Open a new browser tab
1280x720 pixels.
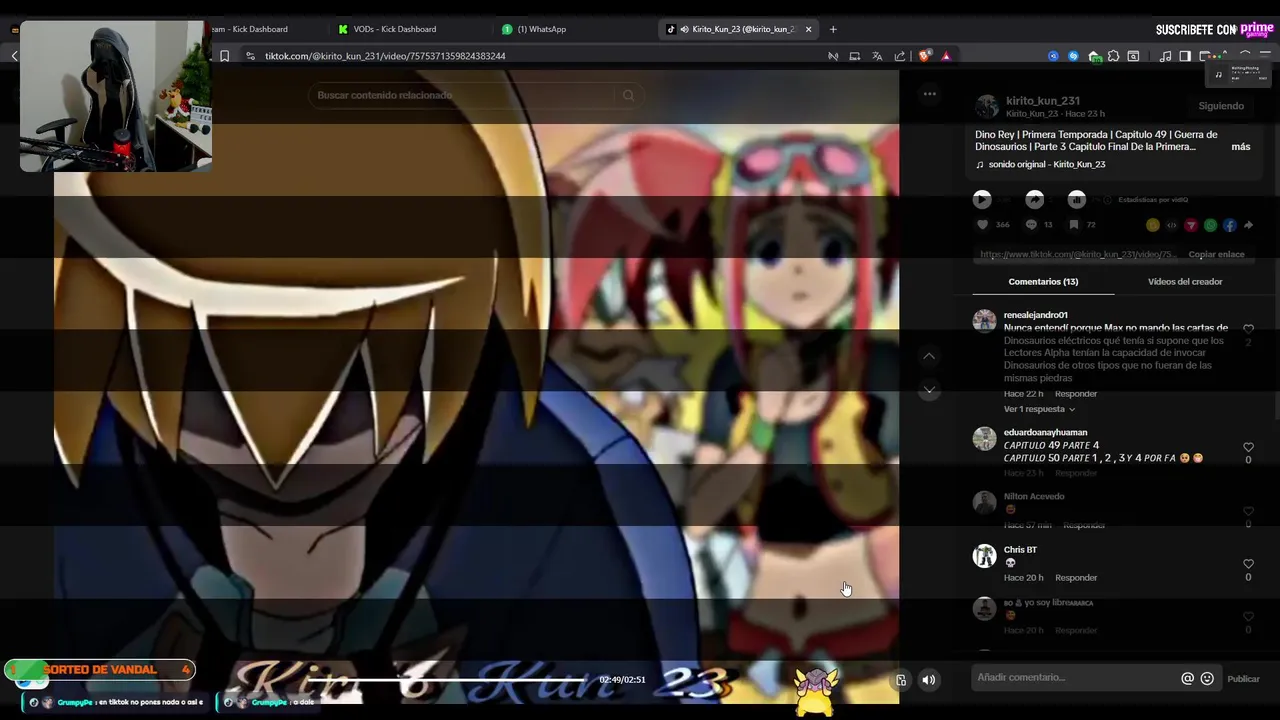pyautogui.click(x=833, y=29)
